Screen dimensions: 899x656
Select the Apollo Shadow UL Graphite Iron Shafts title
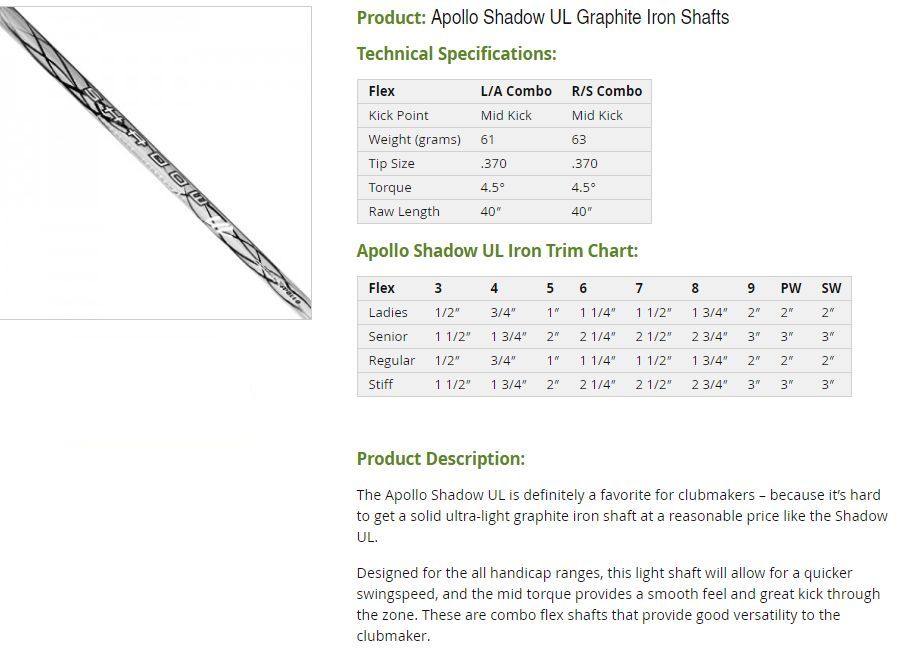tap(580, 17)
